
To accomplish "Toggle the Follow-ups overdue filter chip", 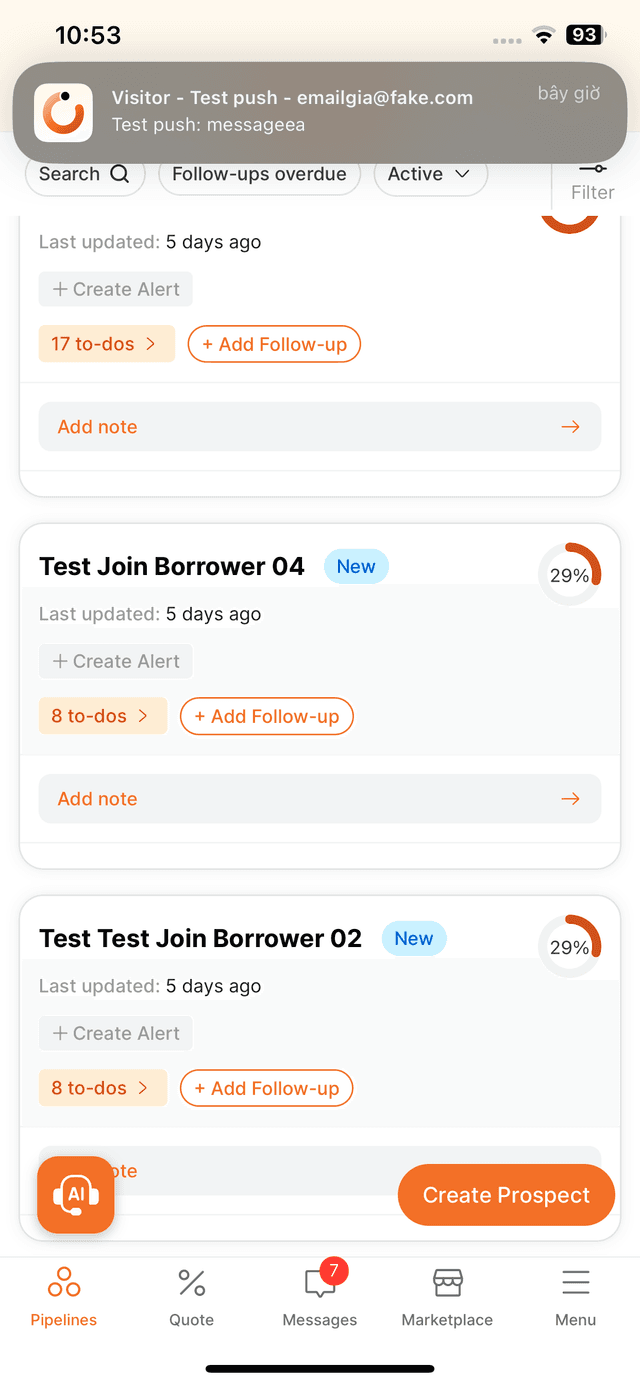I will (259, 174).
